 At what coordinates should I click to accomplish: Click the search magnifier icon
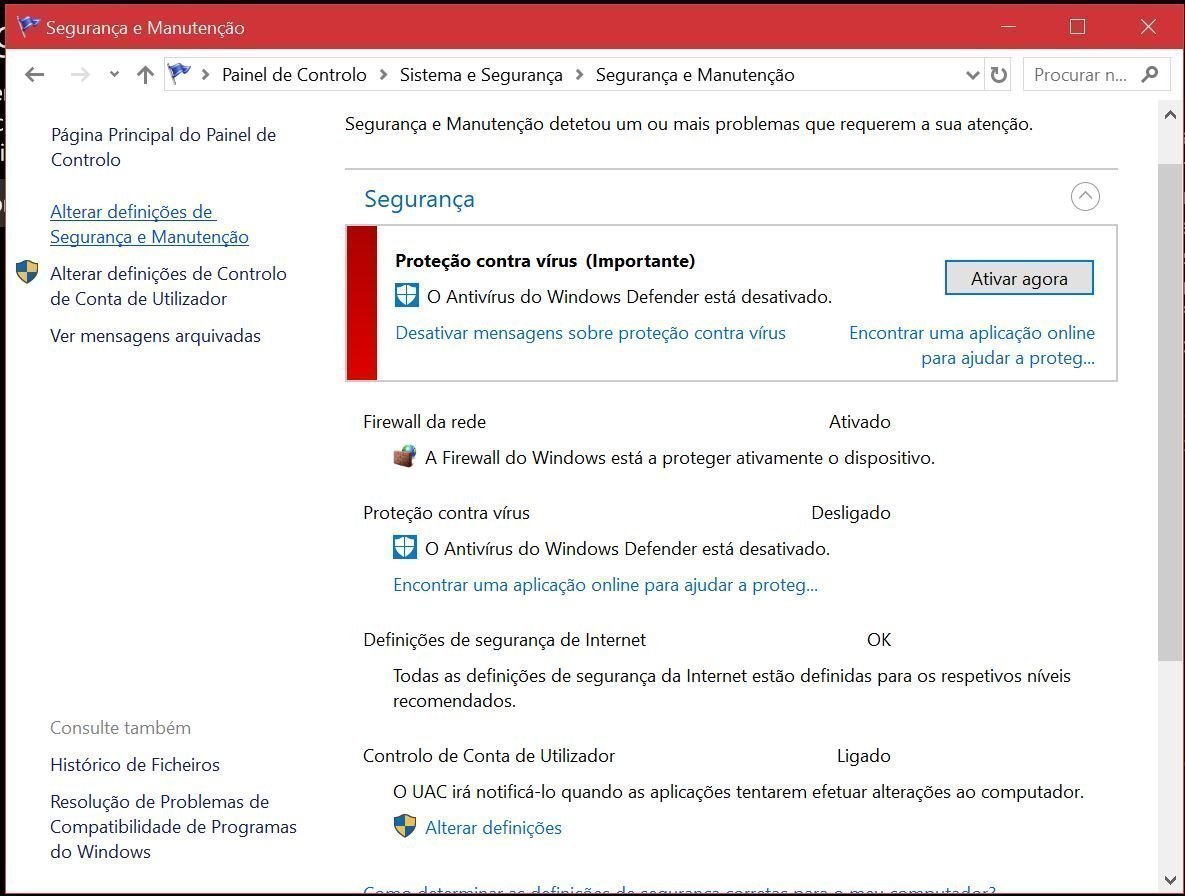point(1150,75)
